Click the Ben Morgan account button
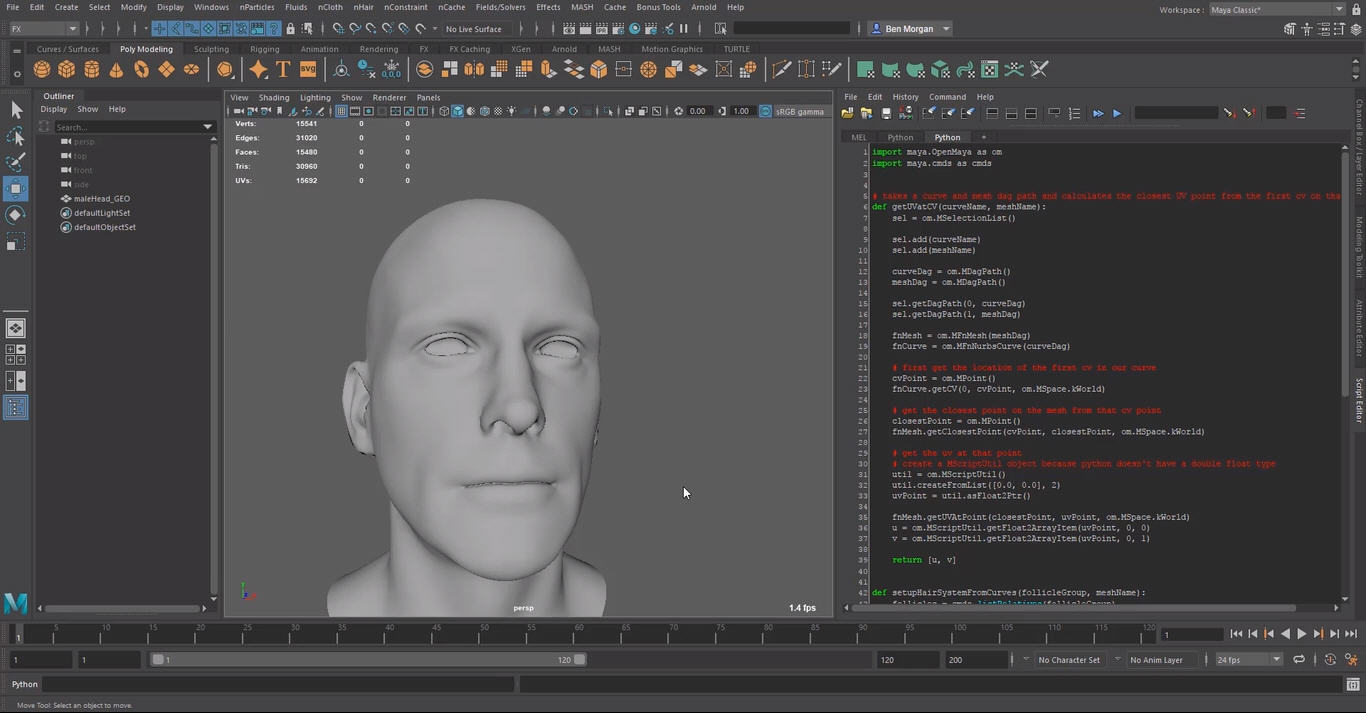This screenshot has height=713, width=1366. tap(909, 29)
